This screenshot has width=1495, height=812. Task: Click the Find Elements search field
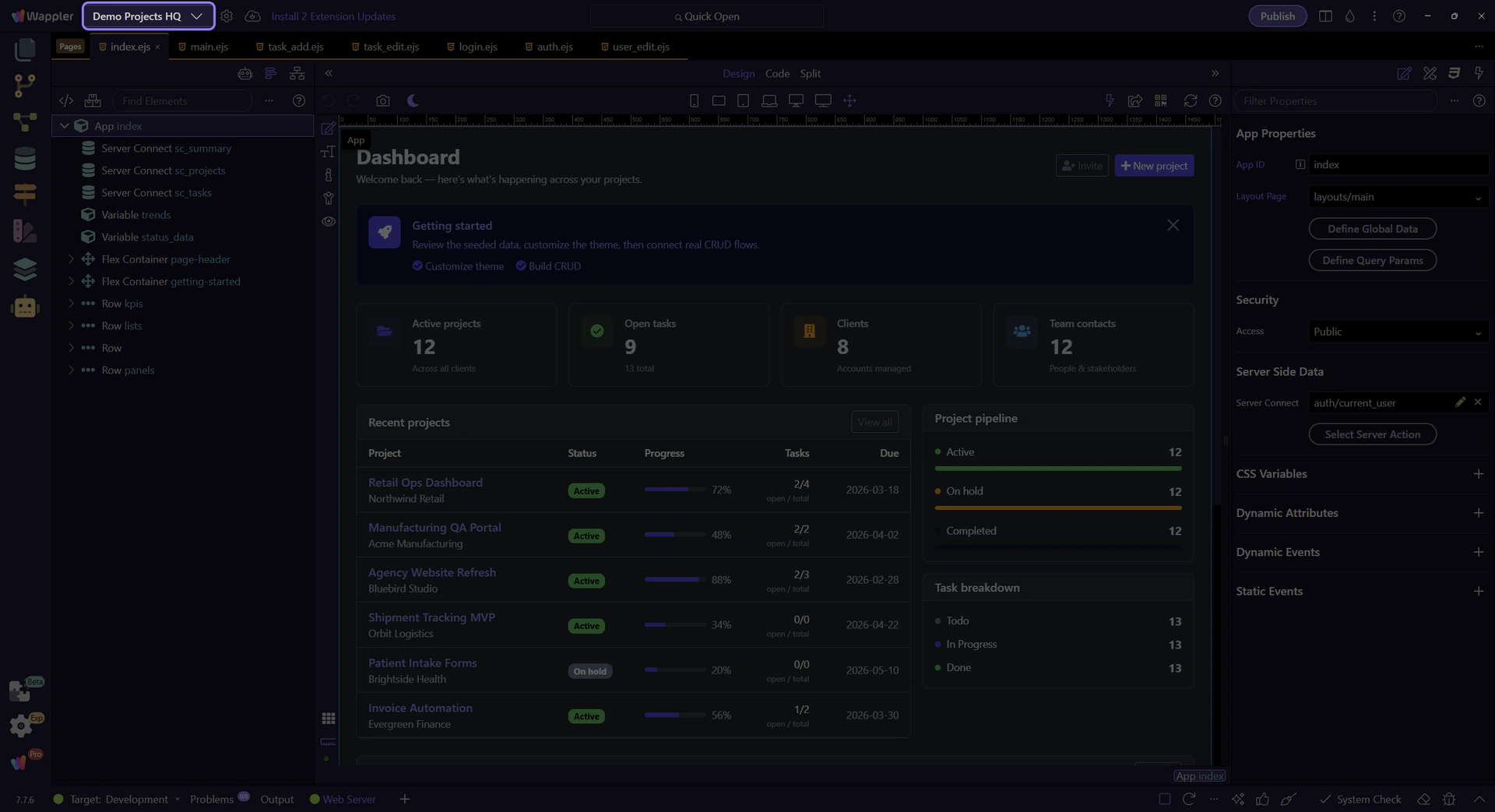point(182,101)
